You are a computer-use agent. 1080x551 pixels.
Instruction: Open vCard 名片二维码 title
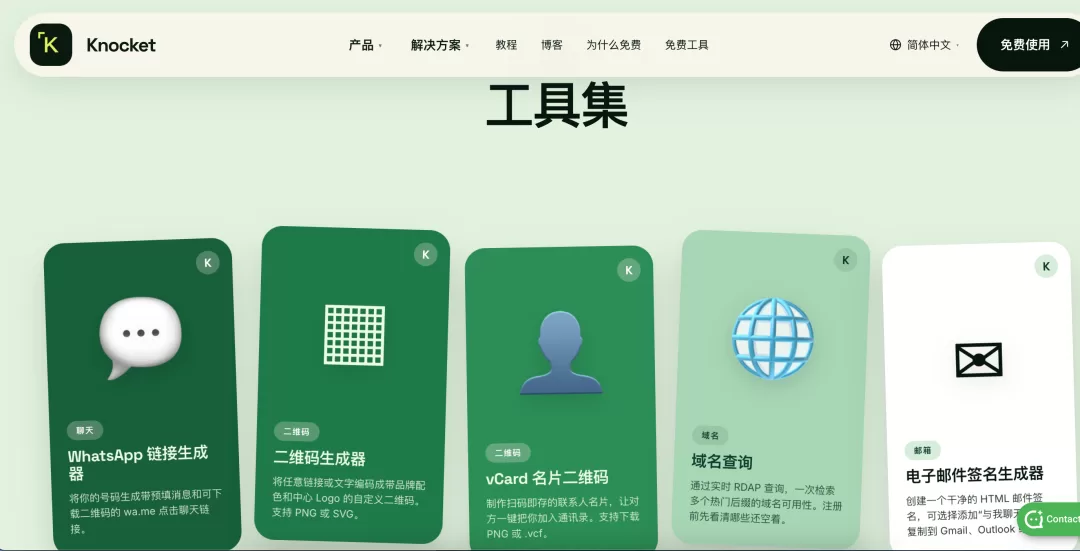[x=547, y=478]
